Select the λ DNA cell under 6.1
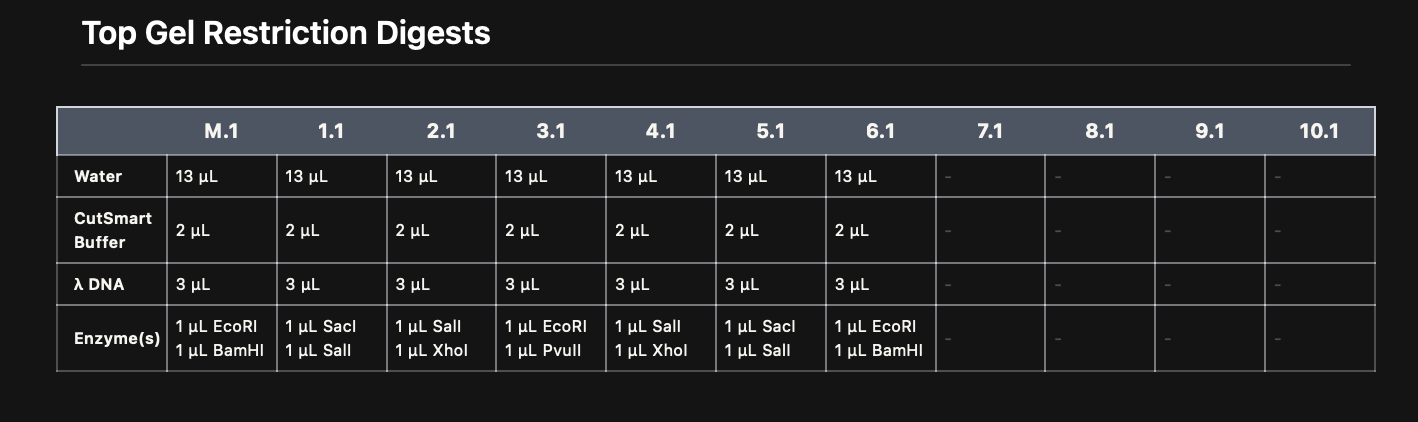Image resolution: width=1418 pixels, height=422 pixels. click(x=880, y=285)
